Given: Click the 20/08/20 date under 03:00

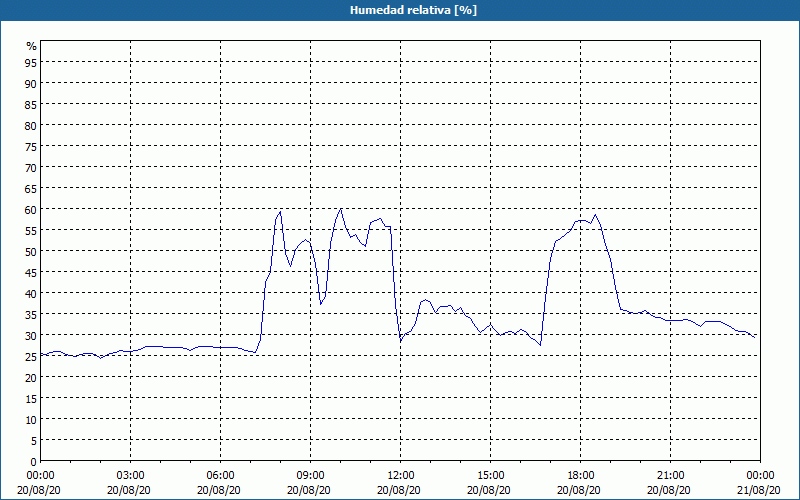Looking at the screenshot, I should tap(129, 490).
